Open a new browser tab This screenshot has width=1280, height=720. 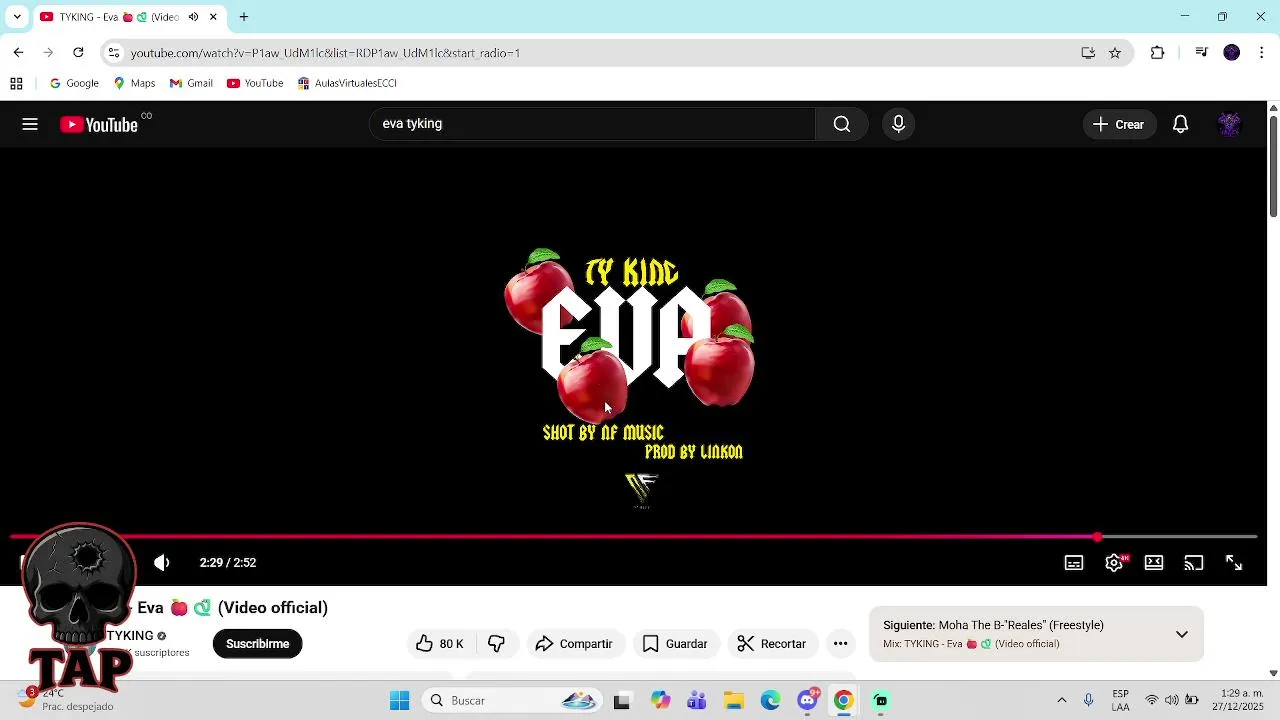[243, 17]
